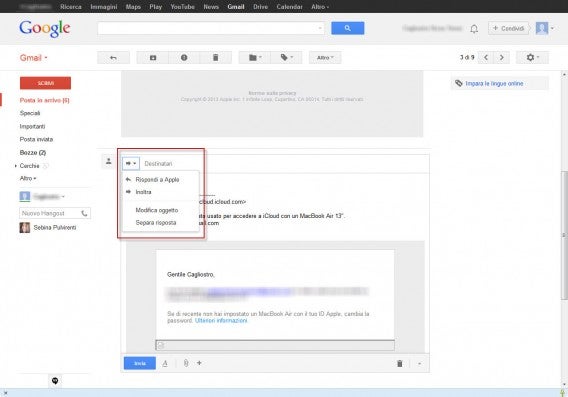Click into the Google search field
The height and width of the screenshot is (397, 568).
pos(210,28)
